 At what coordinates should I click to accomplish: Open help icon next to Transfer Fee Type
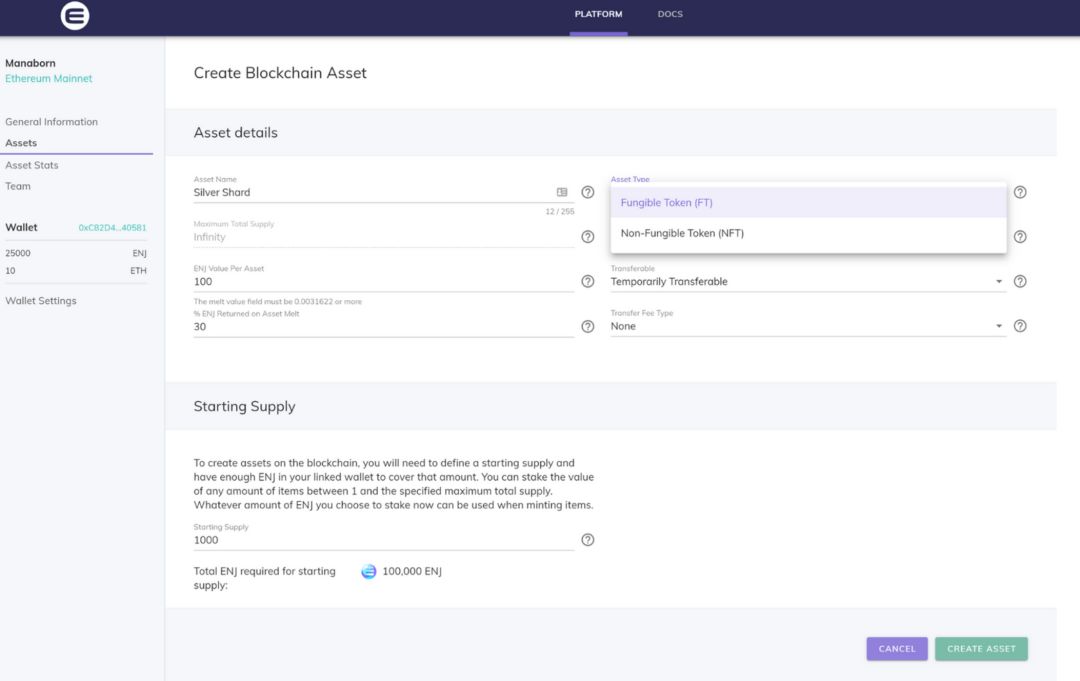tap(1020, 326)
